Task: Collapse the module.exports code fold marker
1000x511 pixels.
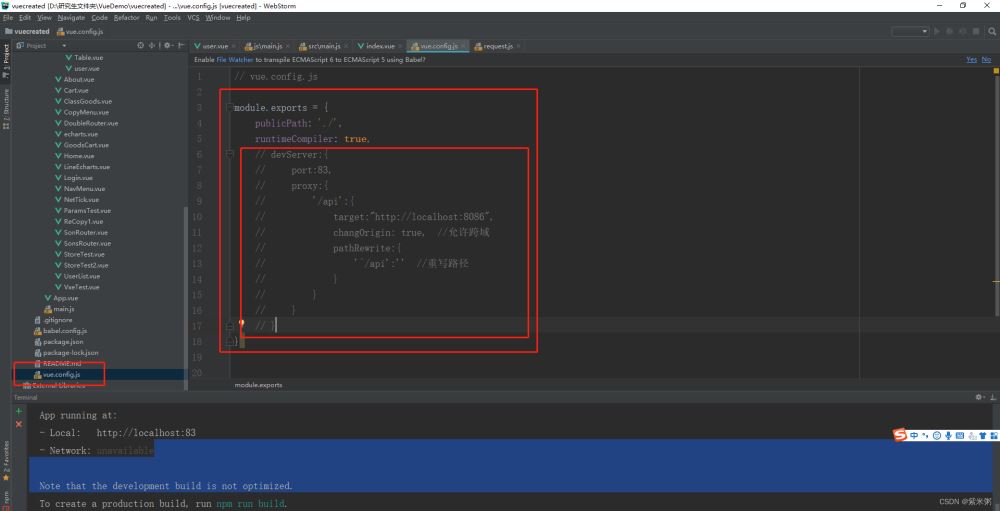Action: point(229,107)
